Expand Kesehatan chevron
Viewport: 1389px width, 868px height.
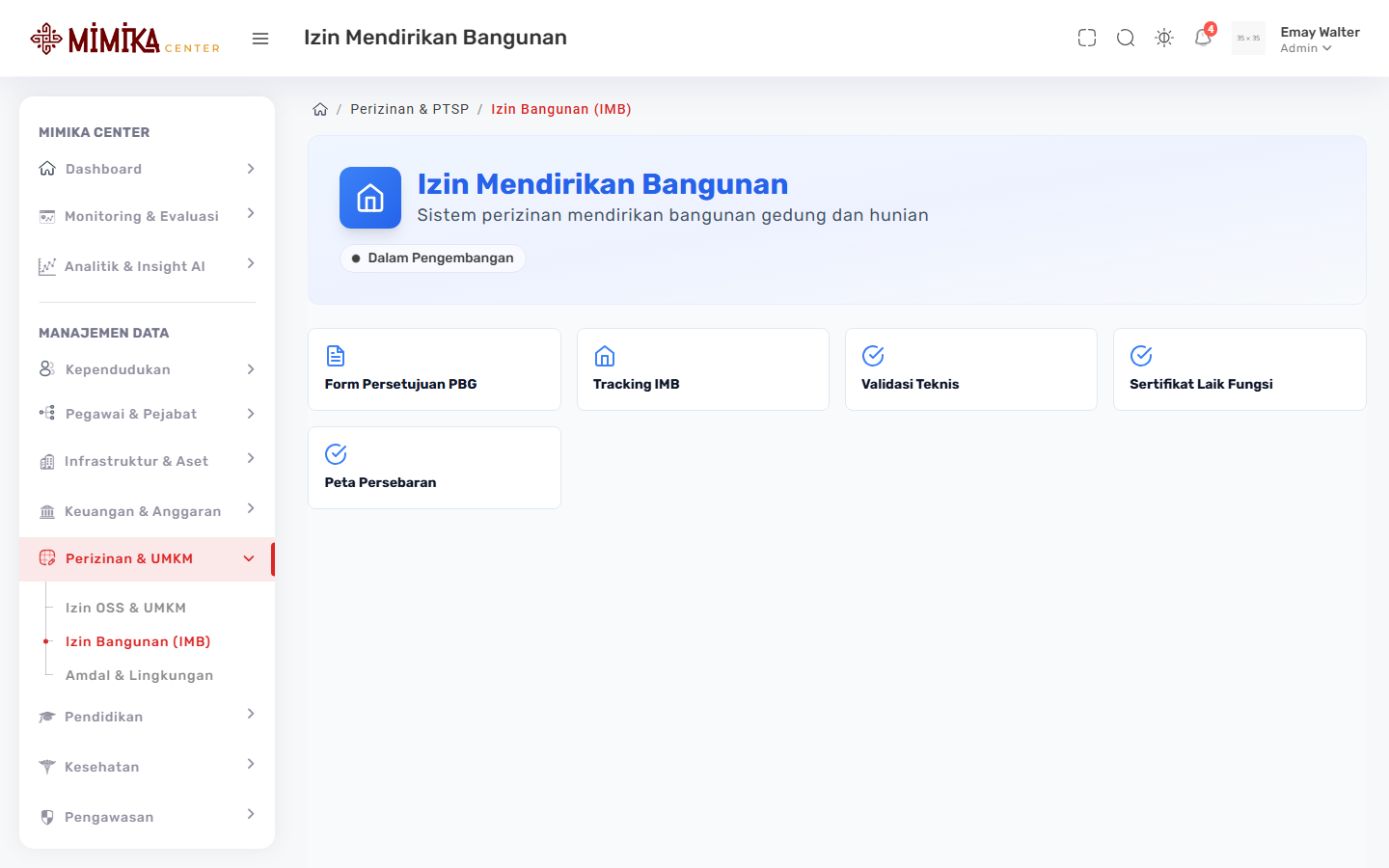pyautogui.click(x=251, y=764)
